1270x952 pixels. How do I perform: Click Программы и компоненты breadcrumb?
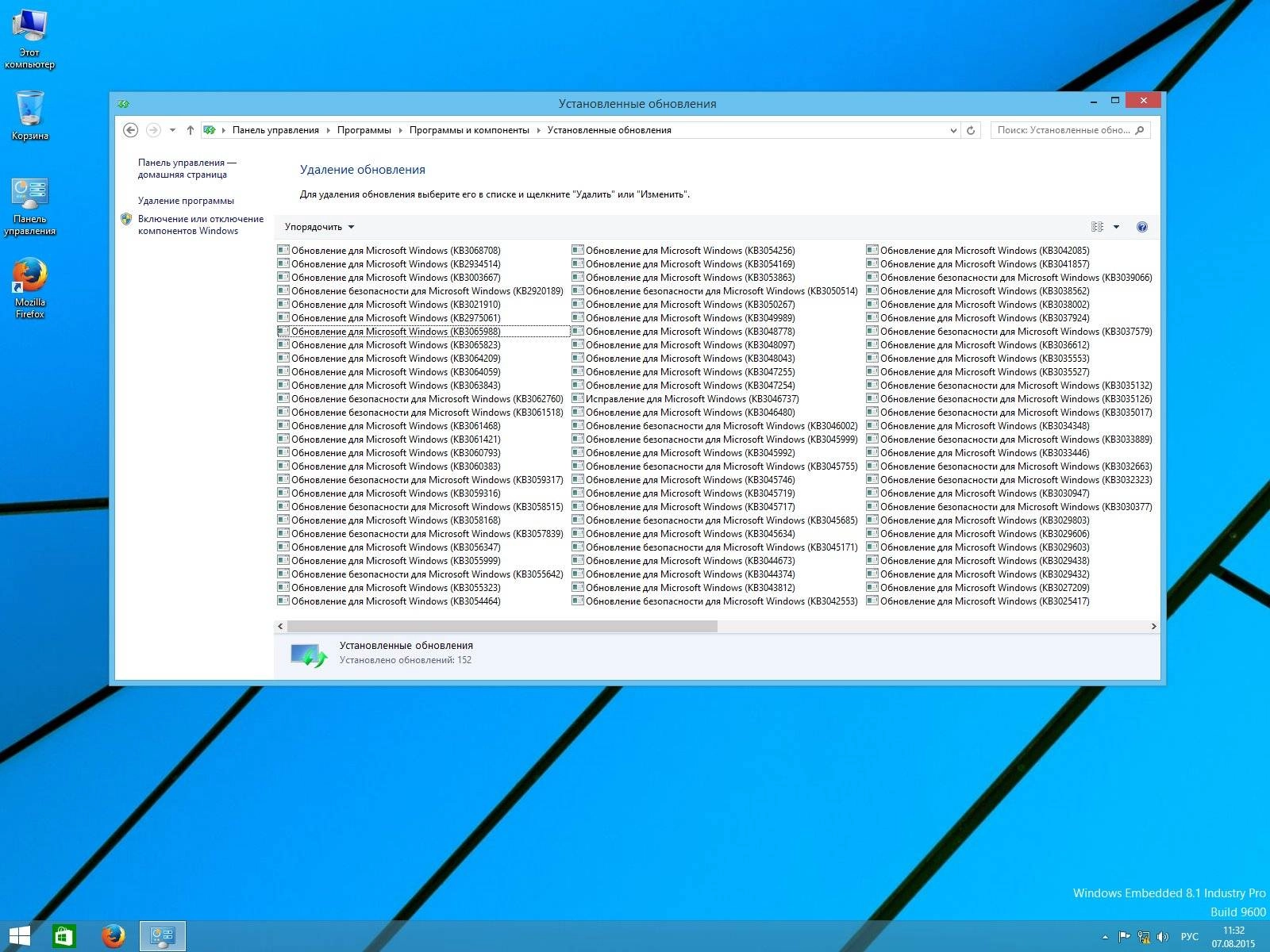[x=469, y=130]
